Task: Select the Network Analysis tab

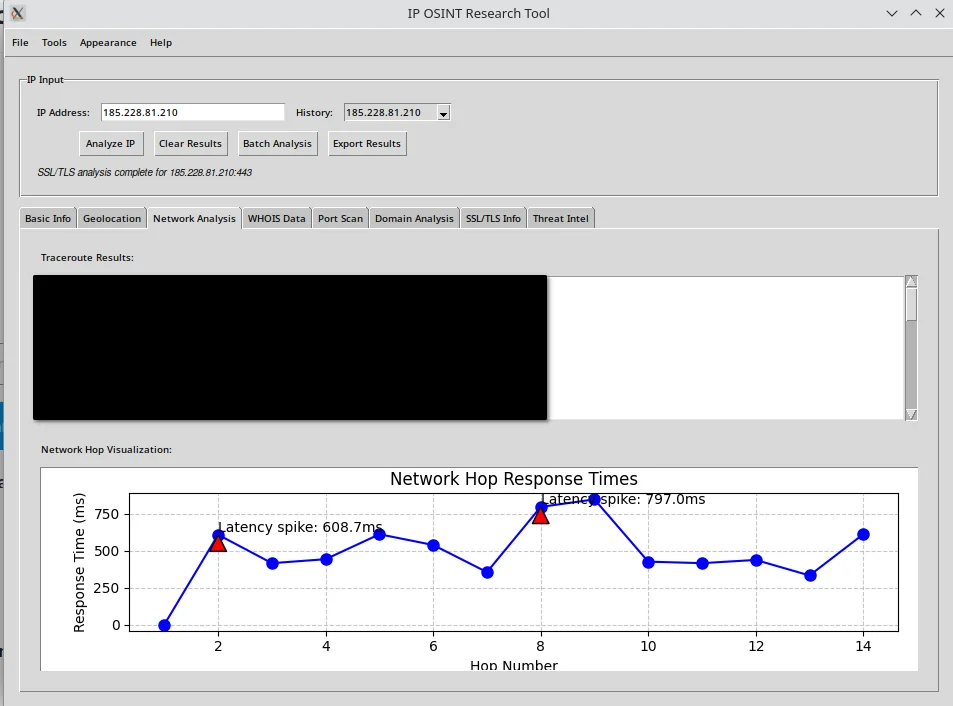Action: (x=194, y=218)
